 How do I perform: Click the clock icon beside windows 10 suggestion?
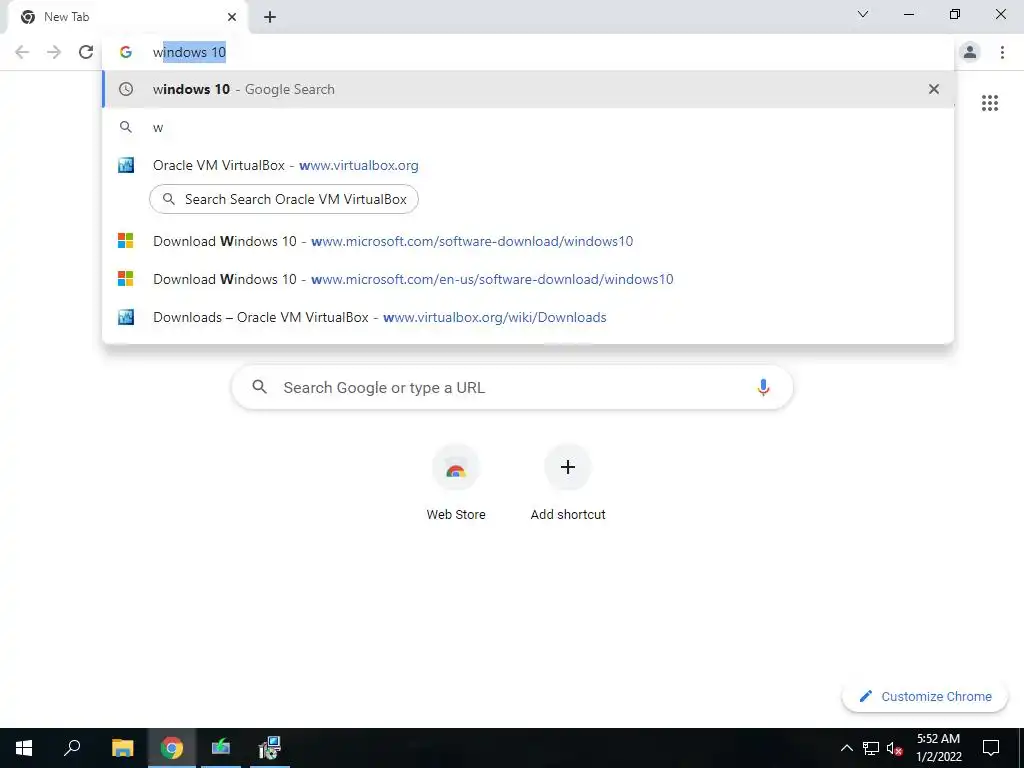(x=126, y=89)
